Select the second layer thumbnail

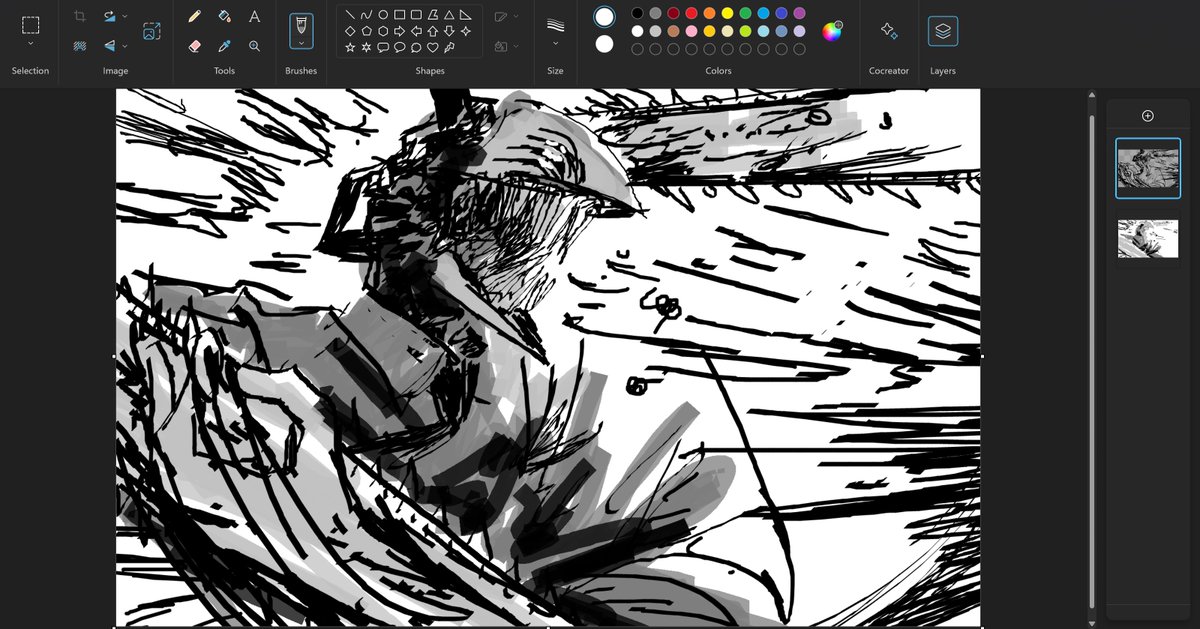[x=1147, y=239]
